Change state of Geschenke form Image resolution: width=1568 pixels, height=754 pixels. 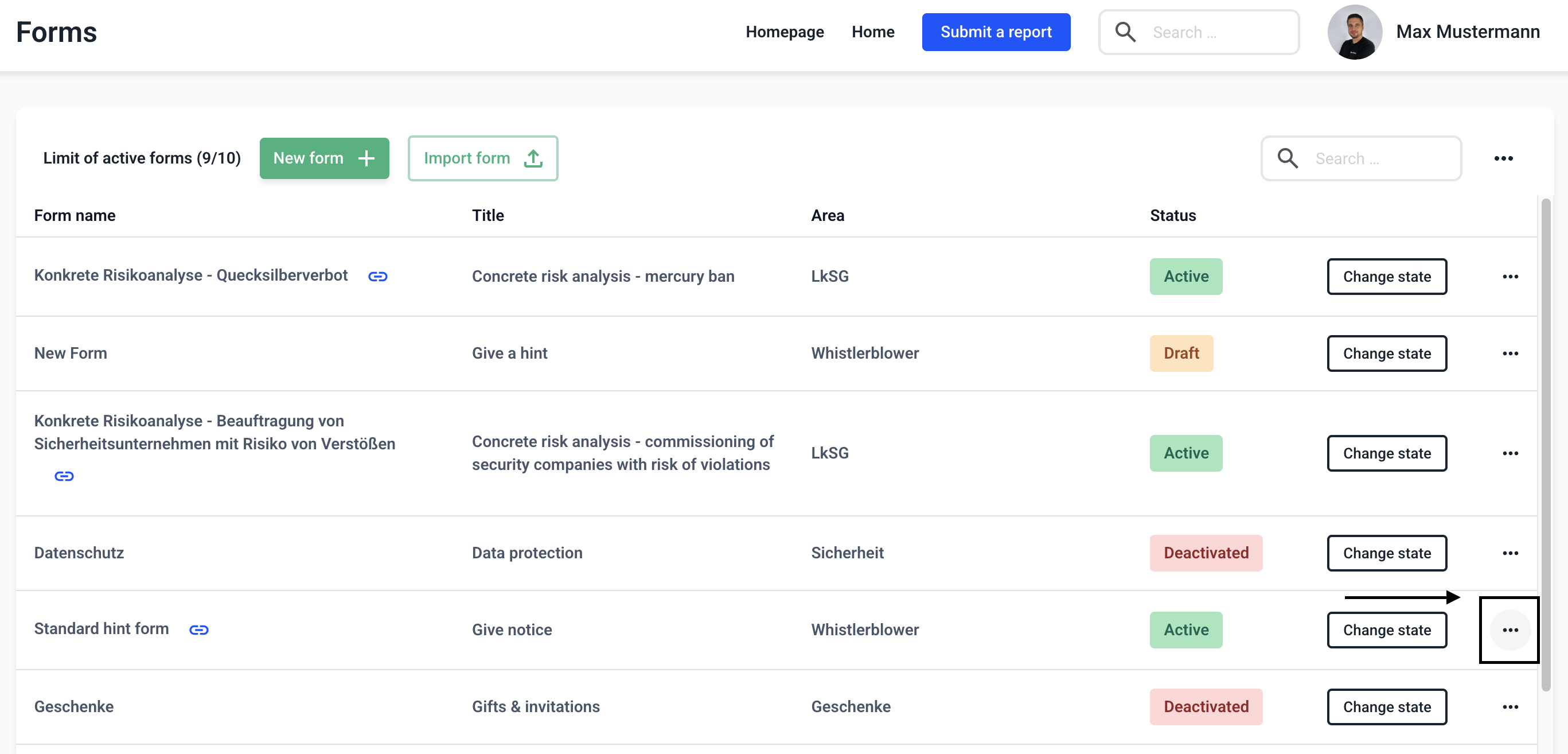point(1386,706)
